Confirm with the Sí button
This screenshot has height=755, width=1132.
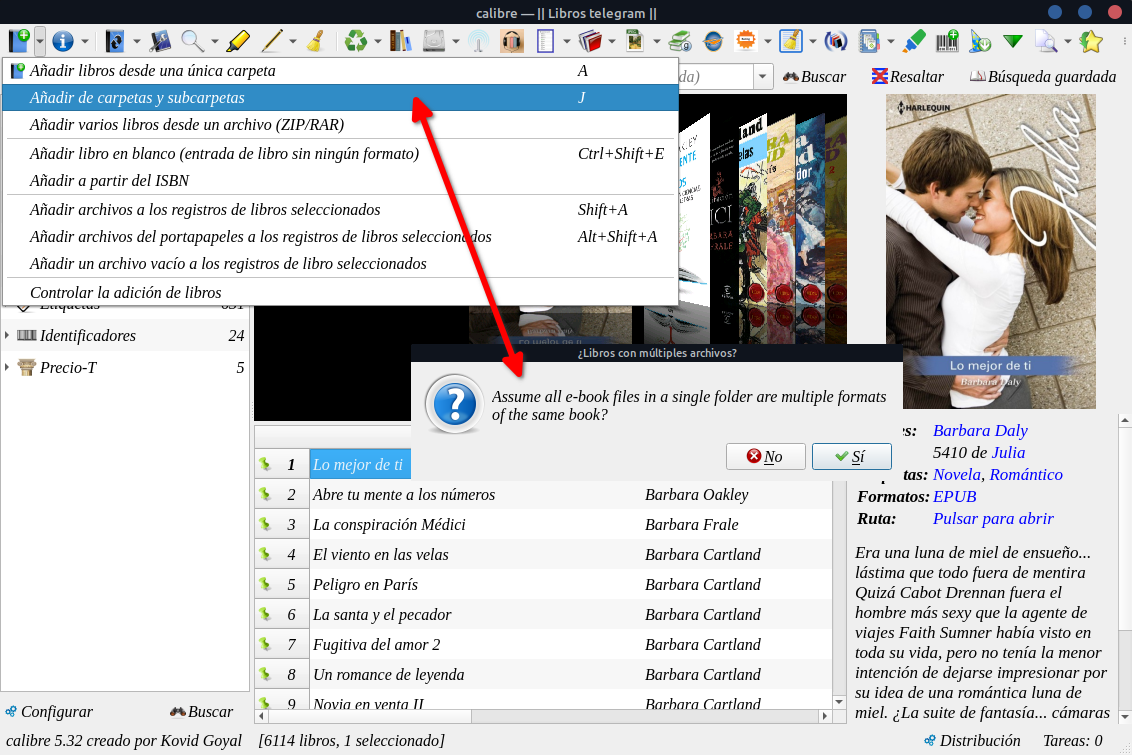pyautogui.click(x=851, y=456)
